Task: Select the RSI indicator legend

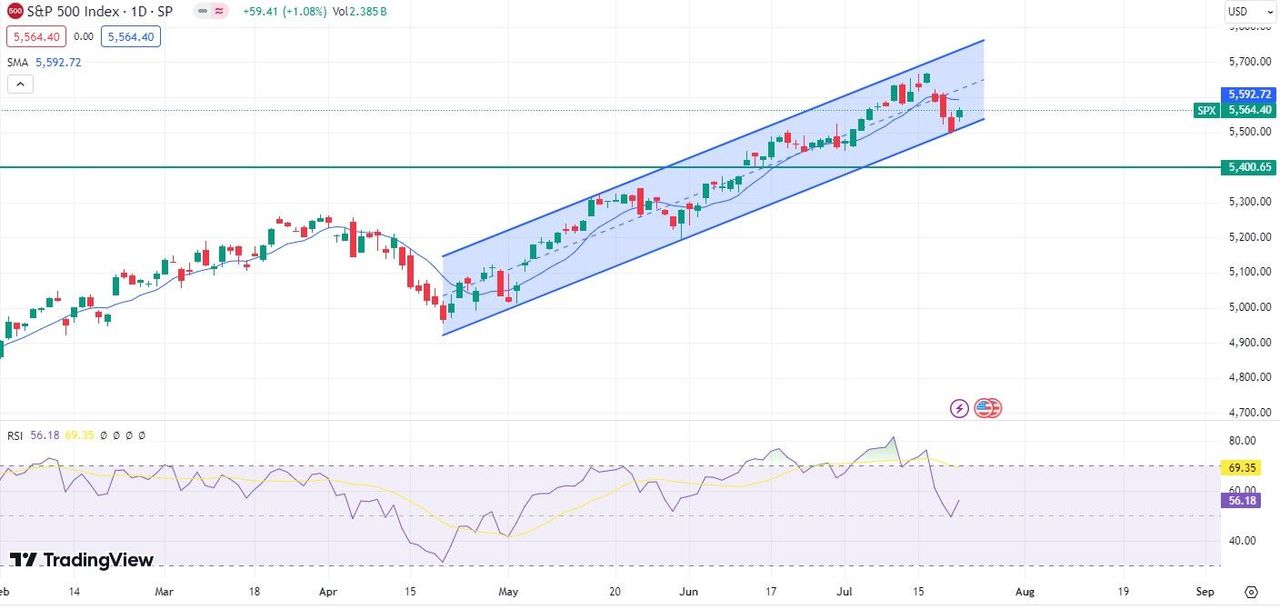Action: click(15, 435)
